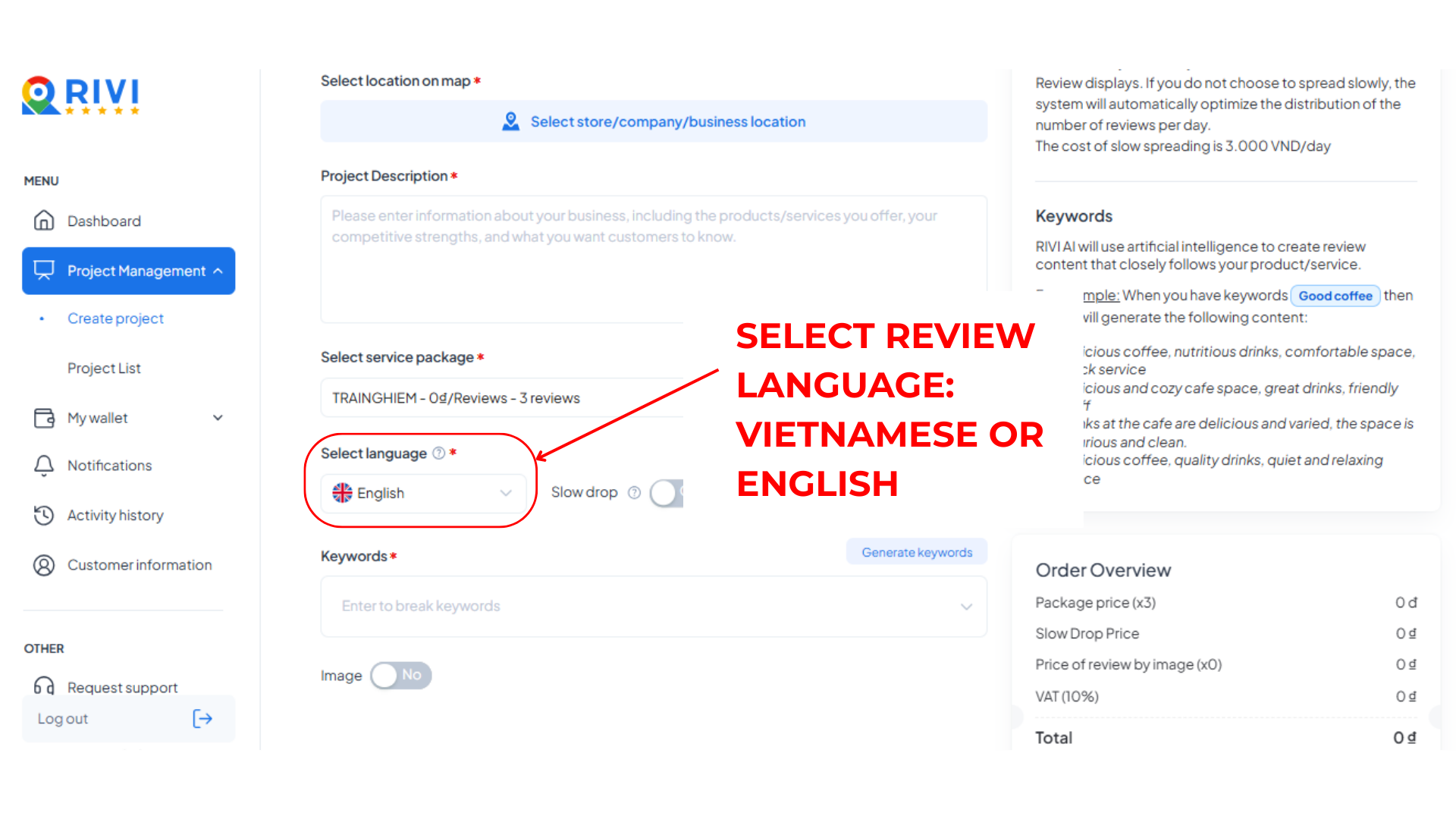Click the Project Description text area

(654, 258)
